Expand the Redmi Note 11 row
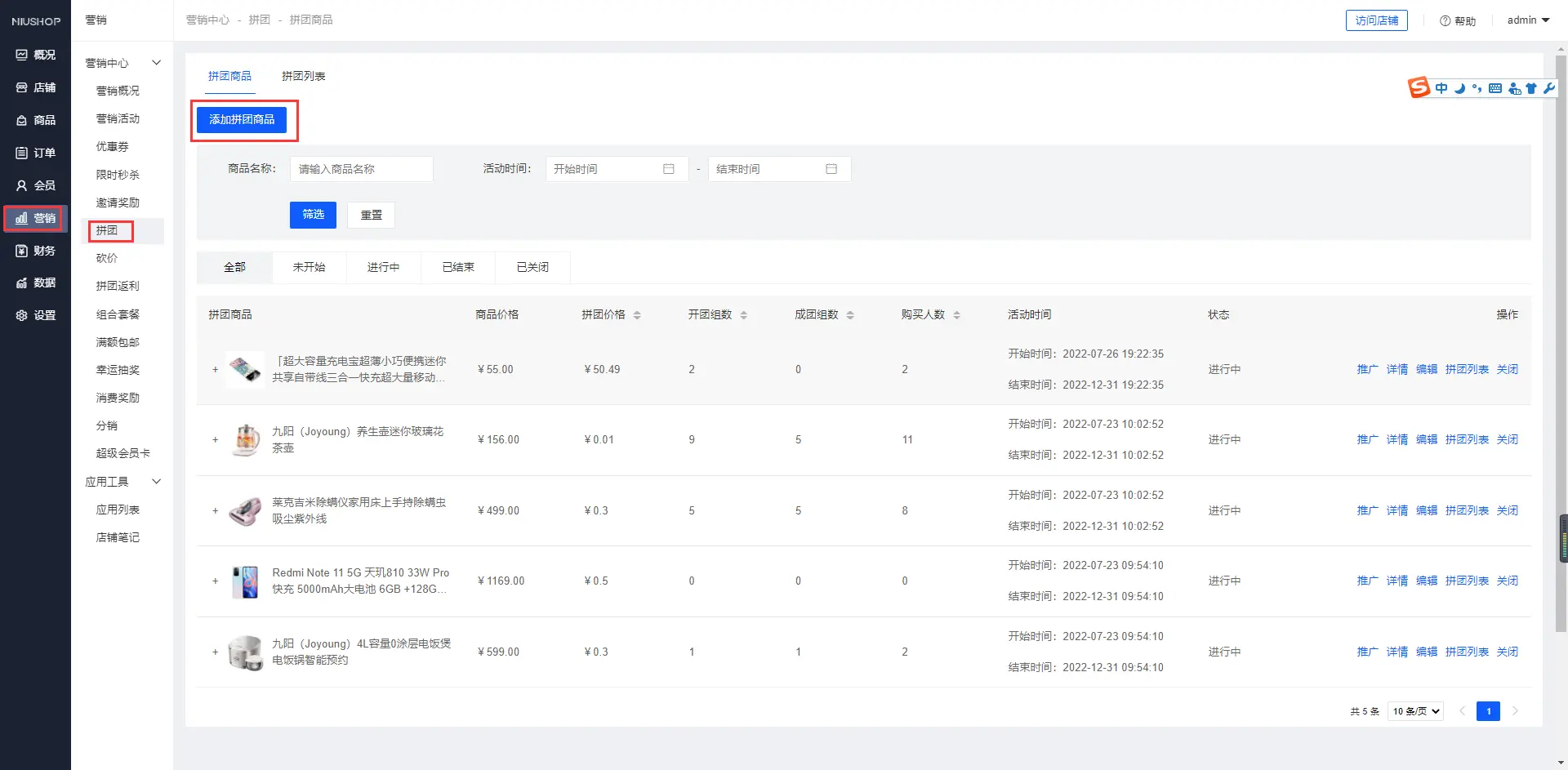The width and height of the screenshot is (1568, 770). tap(216, 581)
